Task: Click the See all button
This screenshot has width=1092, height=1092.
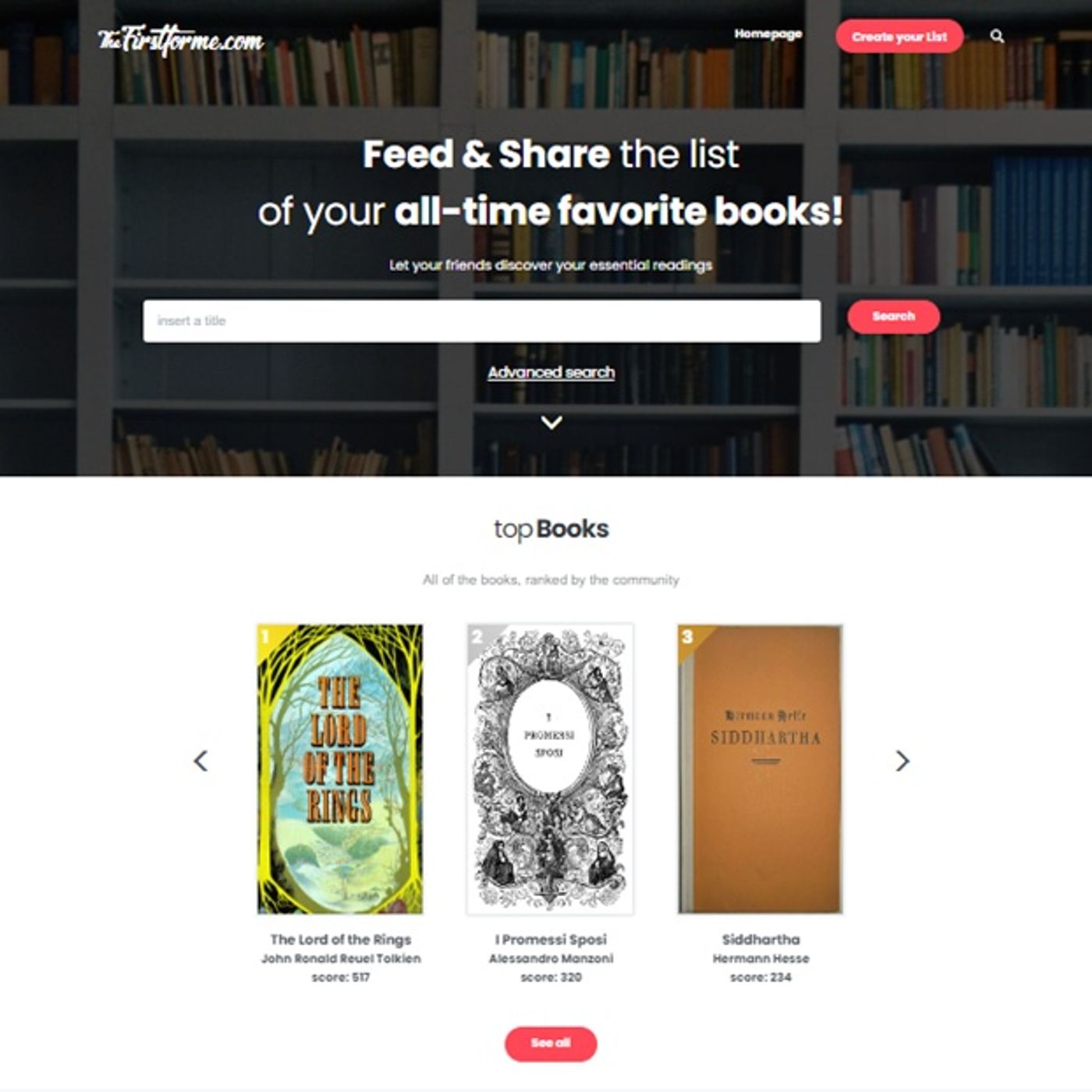Action: coord(551,1044)
